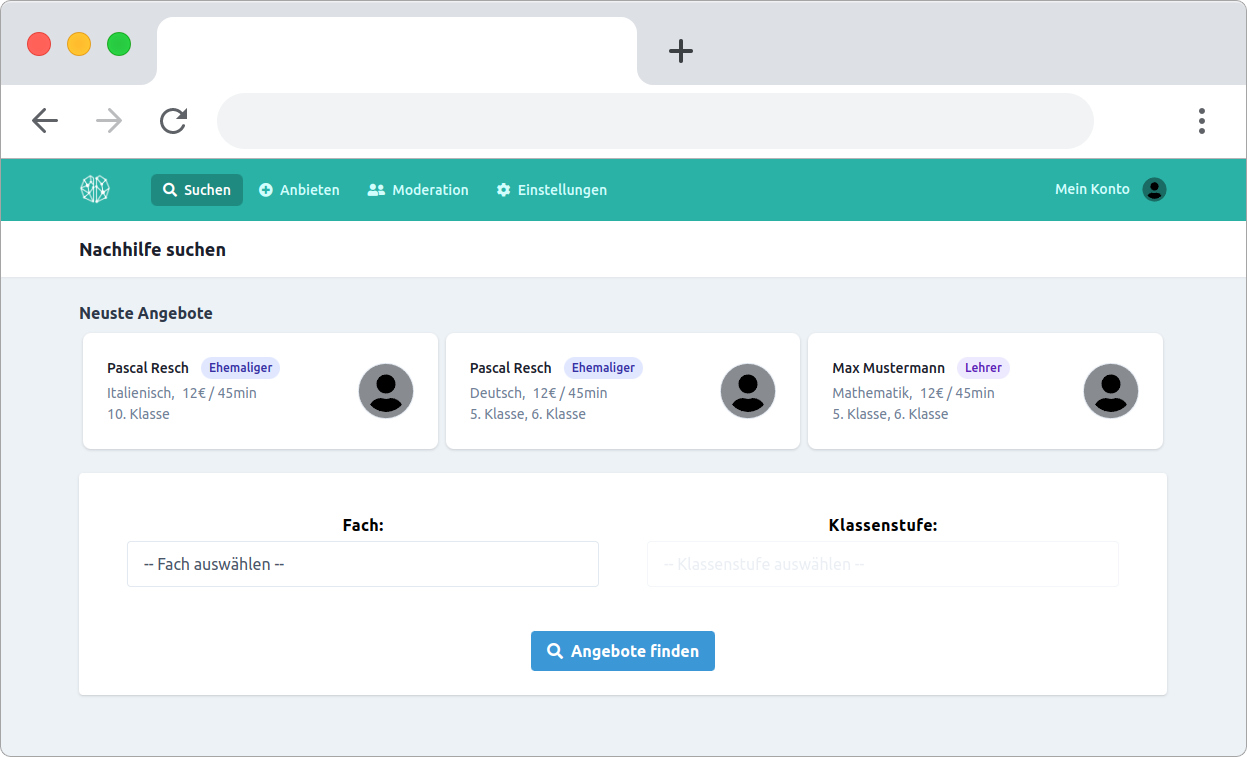Click the Lehrer badge on Max Mustermann's card
The height and width of the screenshot is (757, 1247).
[x=983, y=367]
